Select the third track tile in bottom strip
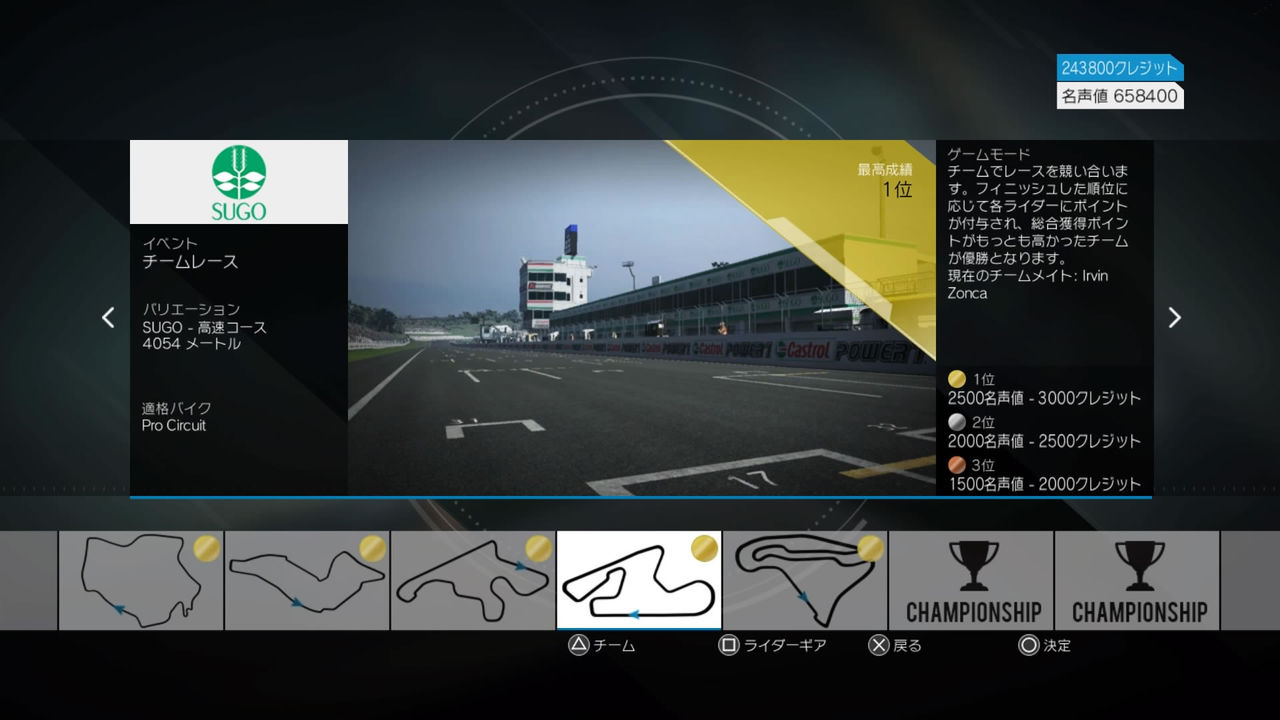1280x720 pixels. [473, 580]
